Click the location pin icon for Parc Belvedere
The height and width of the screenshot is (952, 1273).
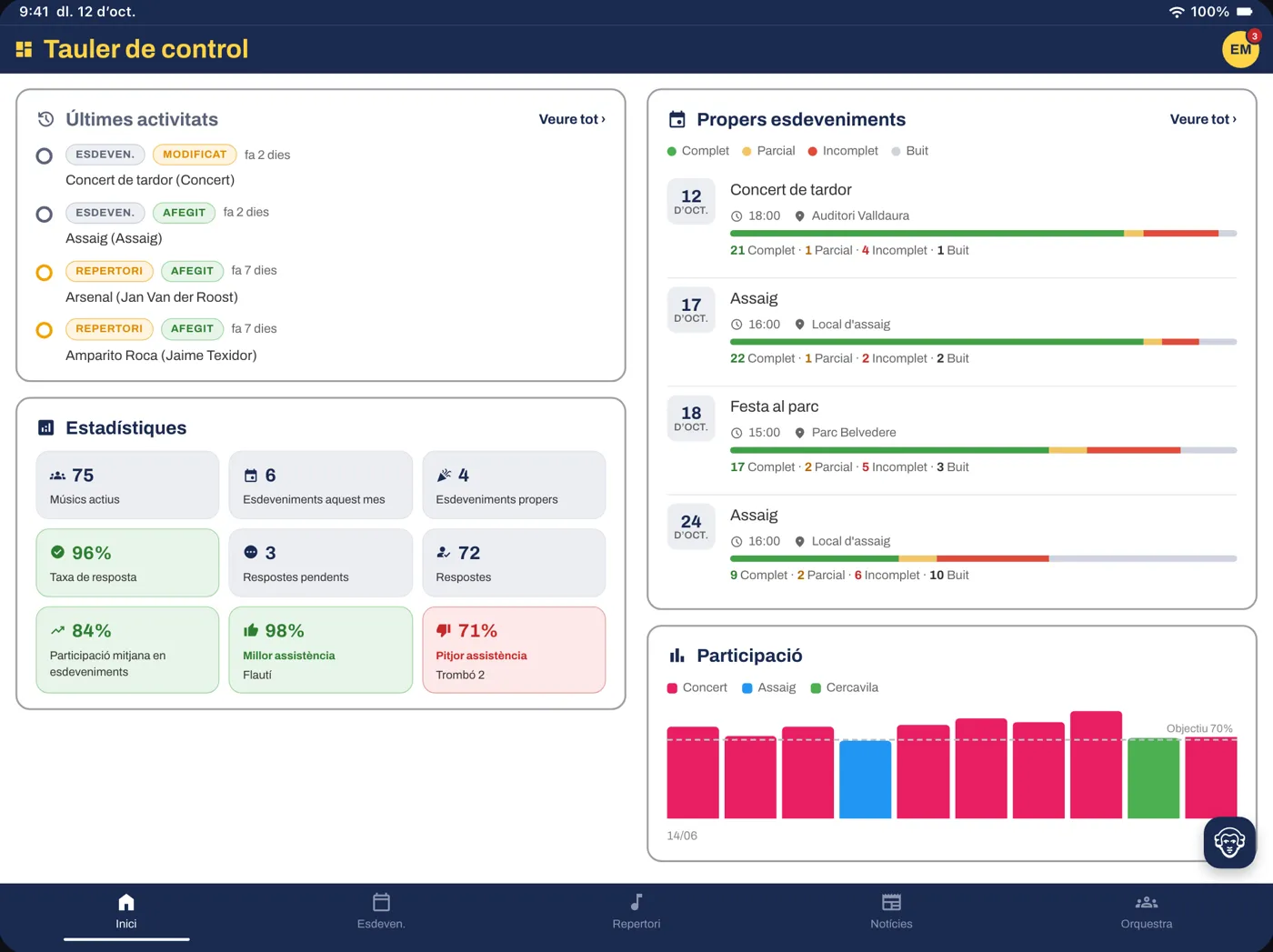(800, 433)
